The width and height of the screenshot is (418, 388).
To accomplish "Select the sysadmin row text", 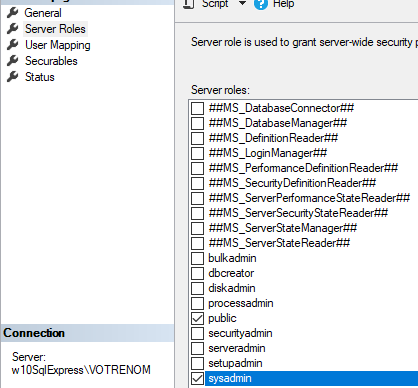I will tap(230, 378).
